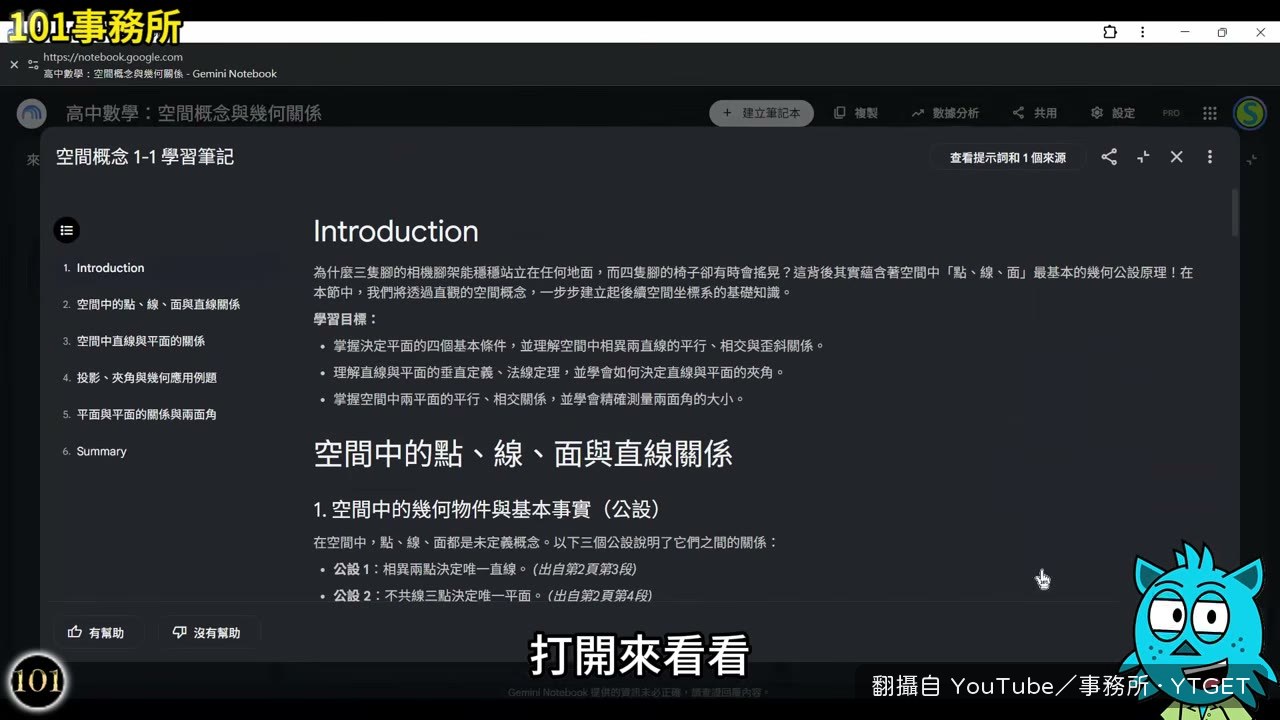Close the 學習筆記 note panel

[1177, 157]
